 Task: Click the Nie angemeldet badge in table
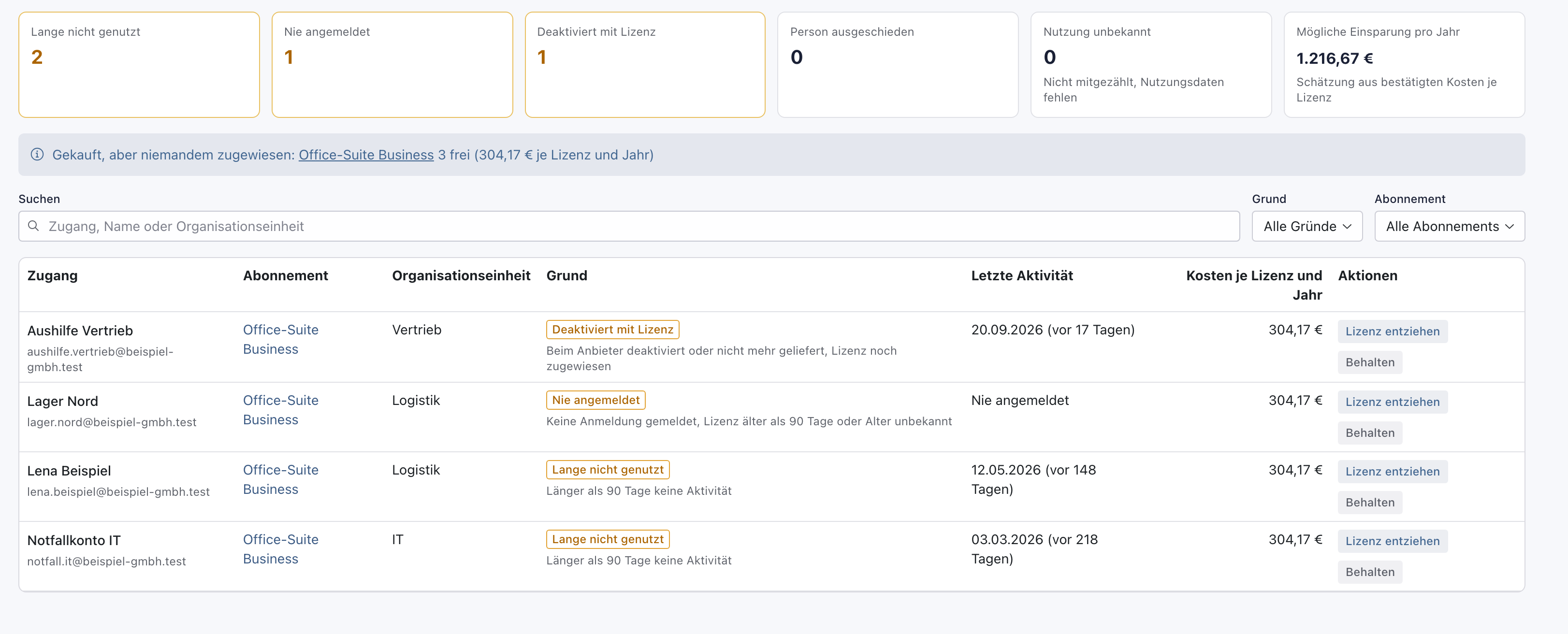[595, 400]
